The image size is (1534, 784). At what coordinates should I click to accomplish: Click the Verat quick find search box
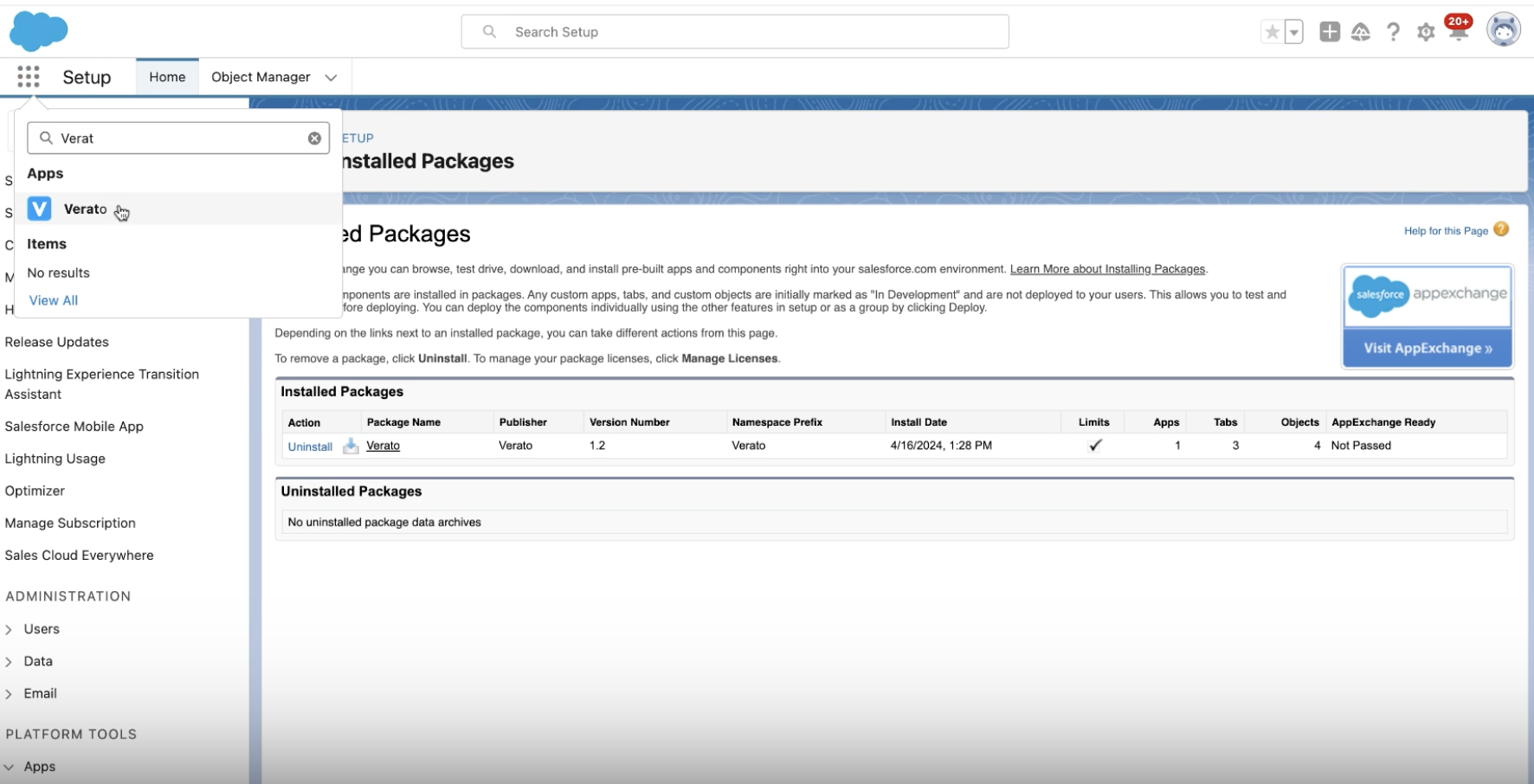tap(178, 138)
